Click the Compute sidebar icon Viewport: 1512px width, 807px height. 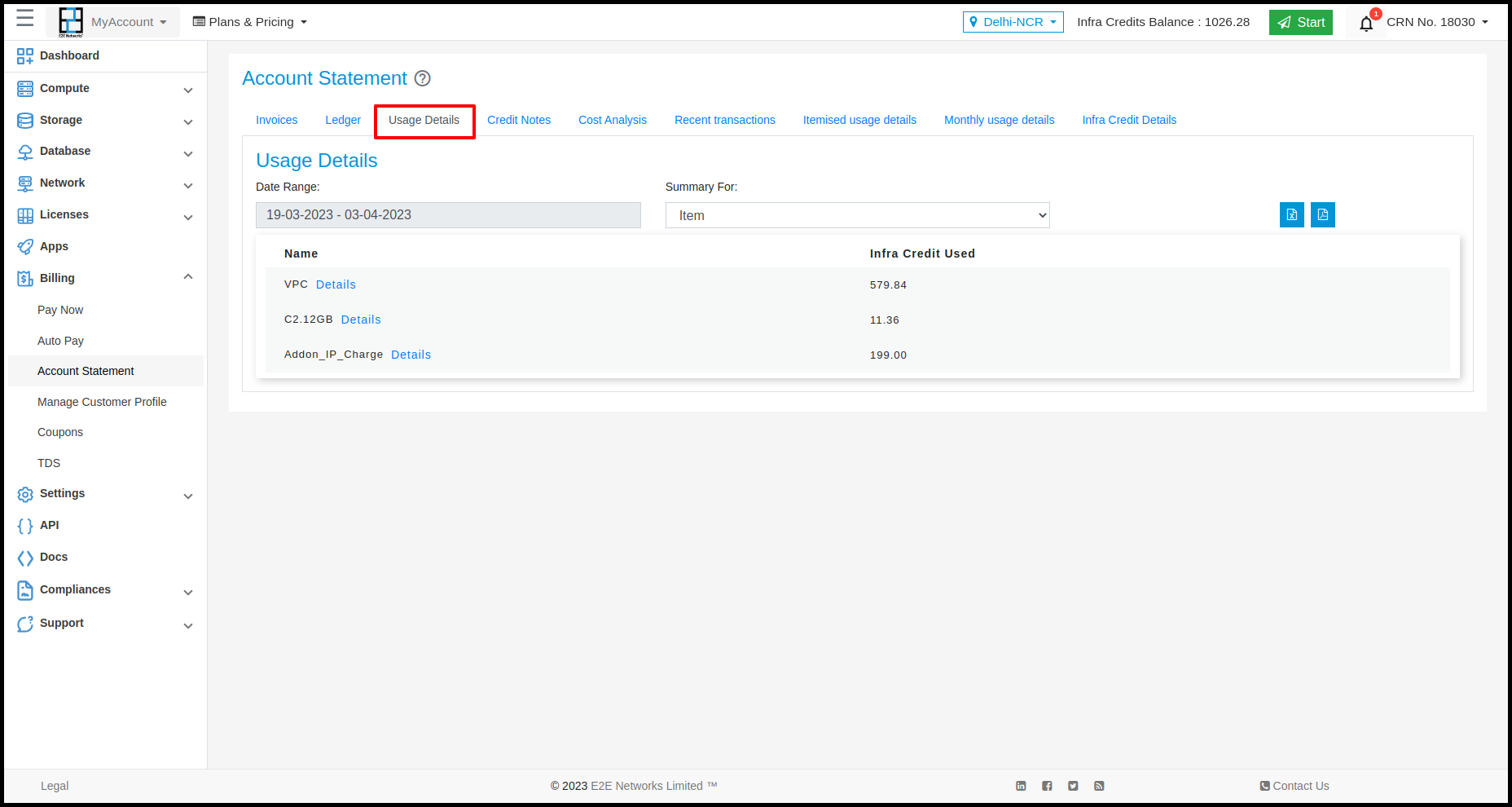click(x=25, y=89)
